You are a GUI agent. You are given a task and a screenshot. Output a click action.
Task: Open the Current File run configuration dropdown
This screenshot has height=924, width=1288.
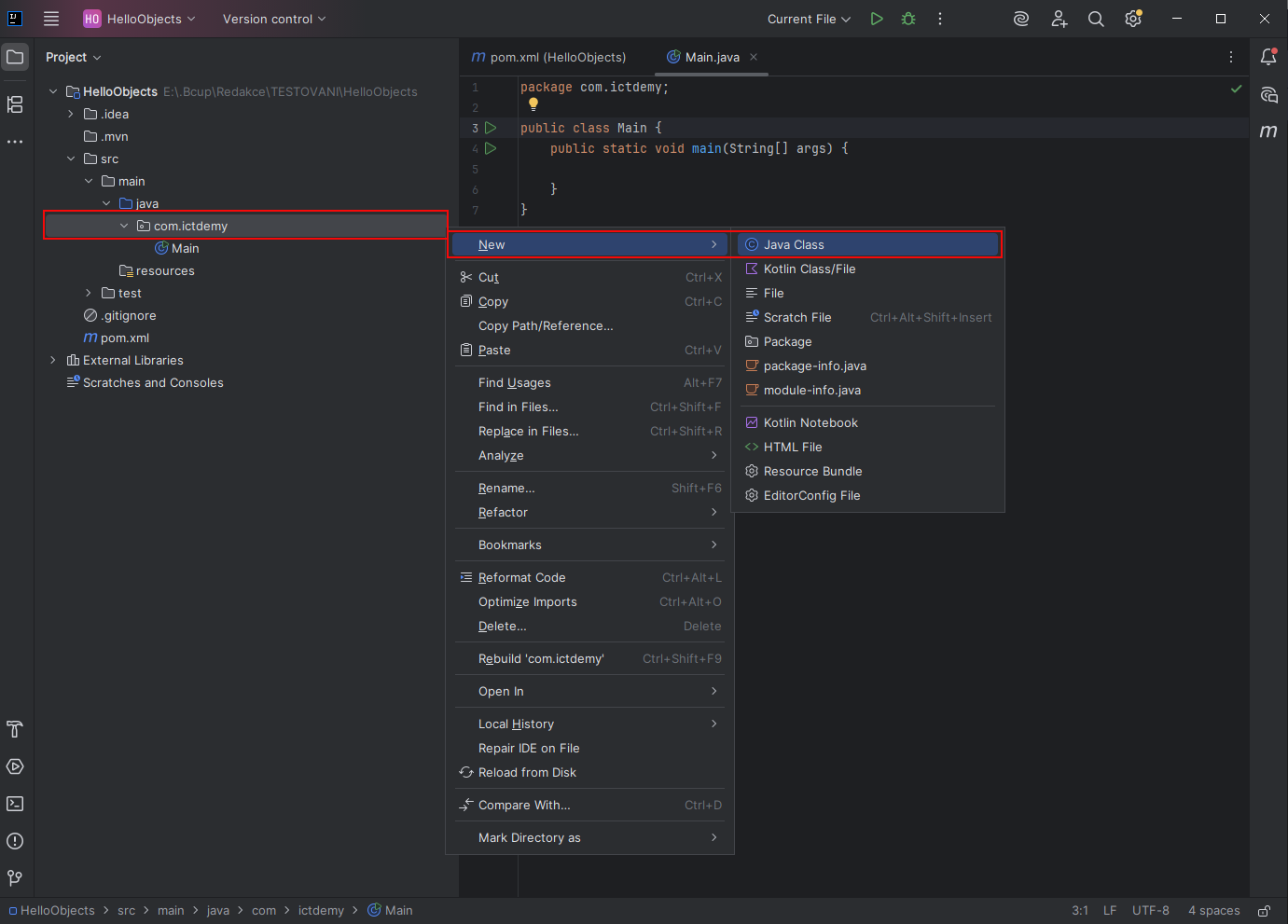pos(807,18)
